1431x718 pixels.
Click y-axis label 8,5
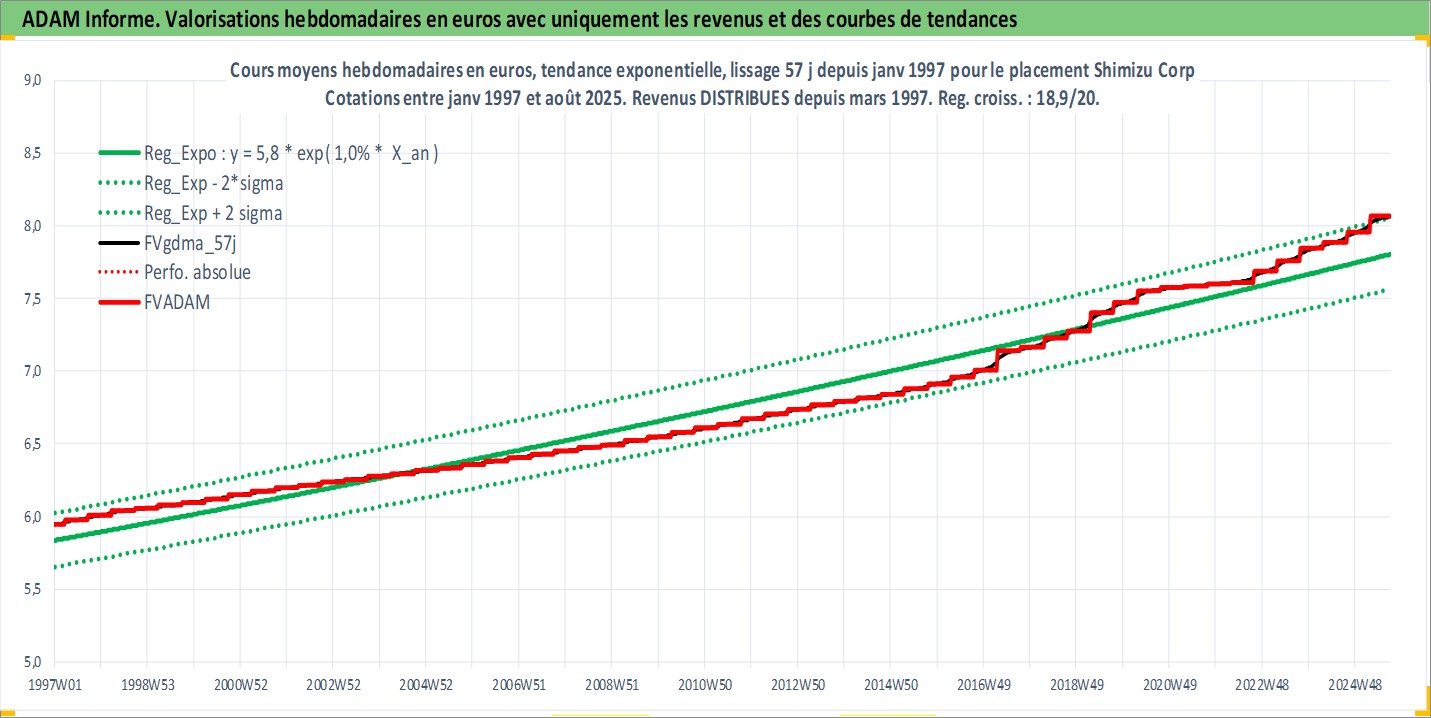click(30, 153)
